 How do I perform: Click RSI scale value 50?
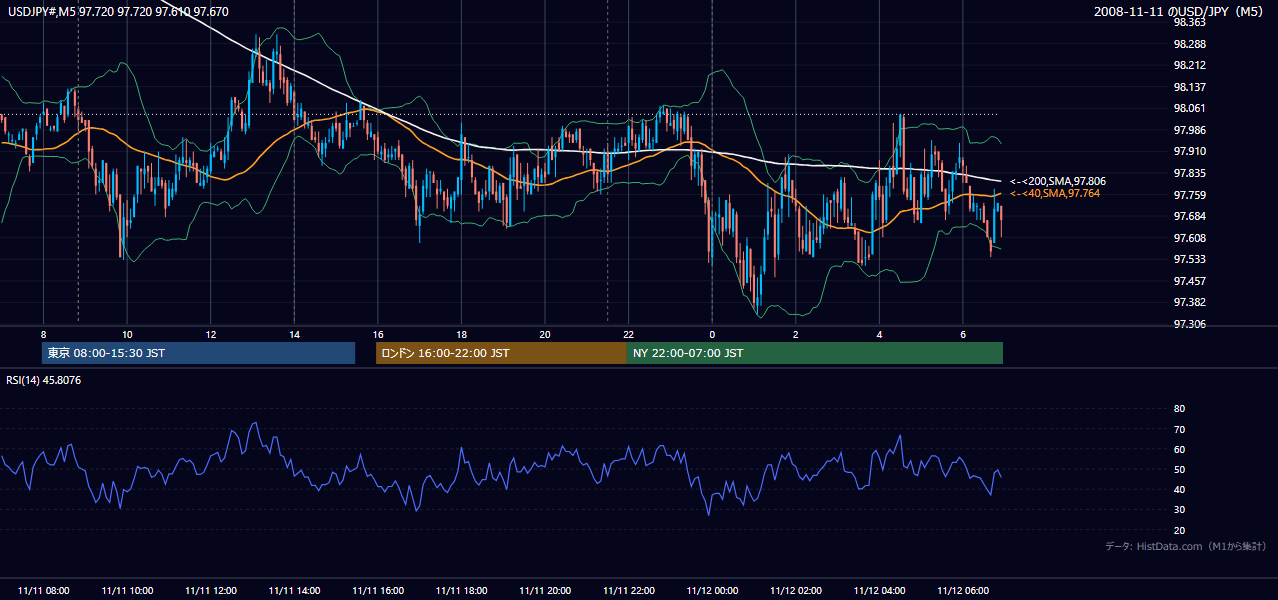[1179, 469]
